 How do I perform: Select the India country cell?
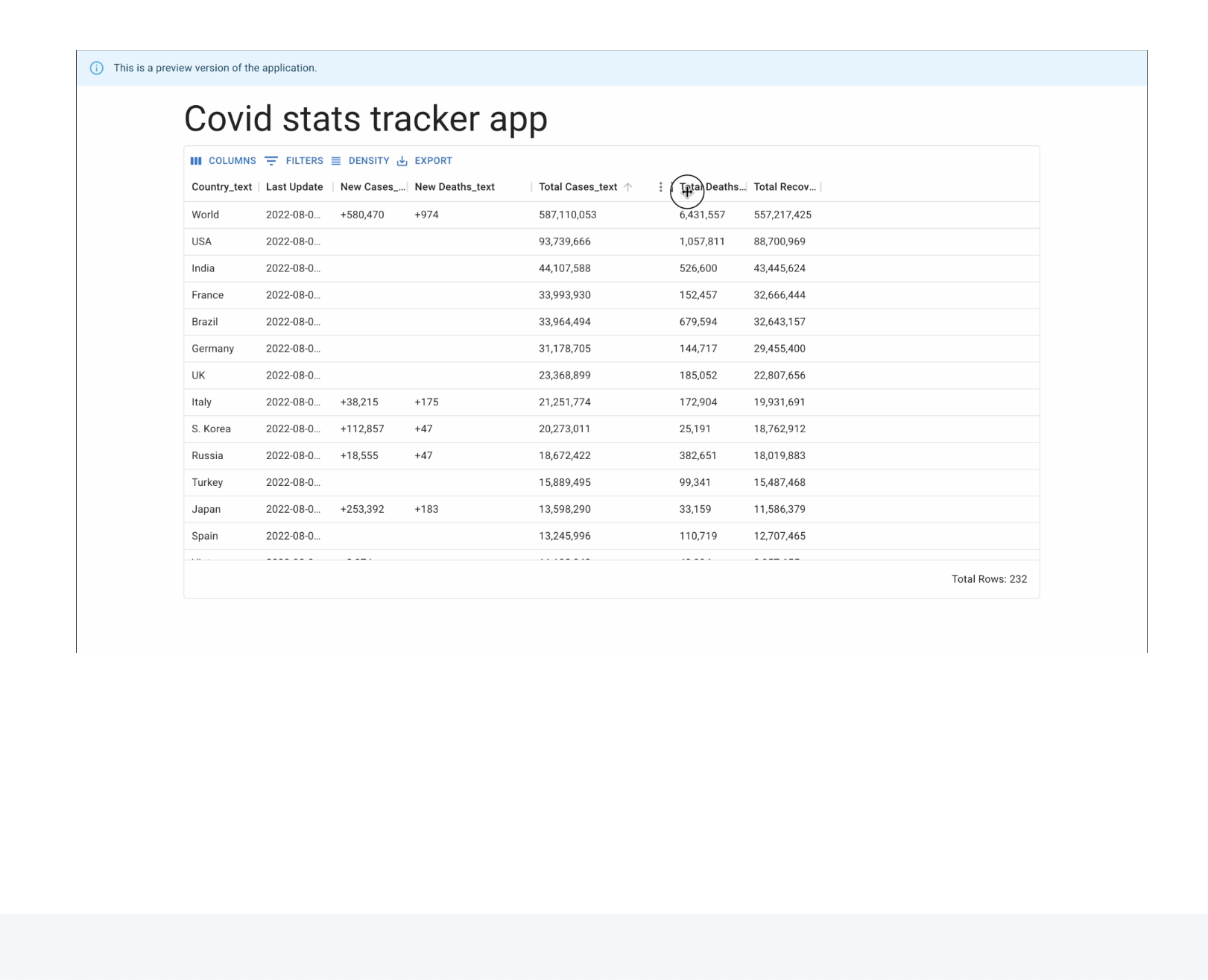203,268
